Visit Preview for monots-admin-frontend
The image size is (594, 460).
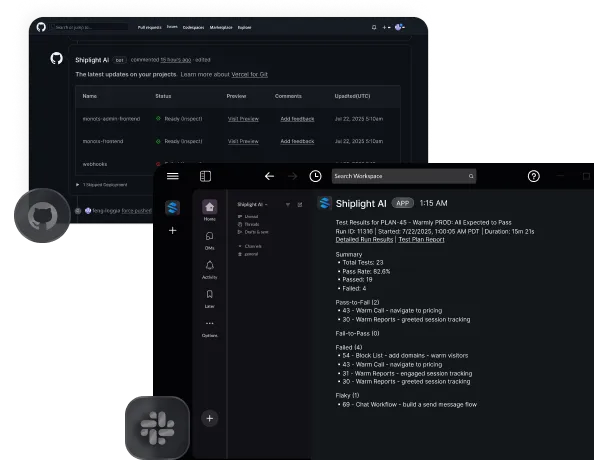[243, 119]
